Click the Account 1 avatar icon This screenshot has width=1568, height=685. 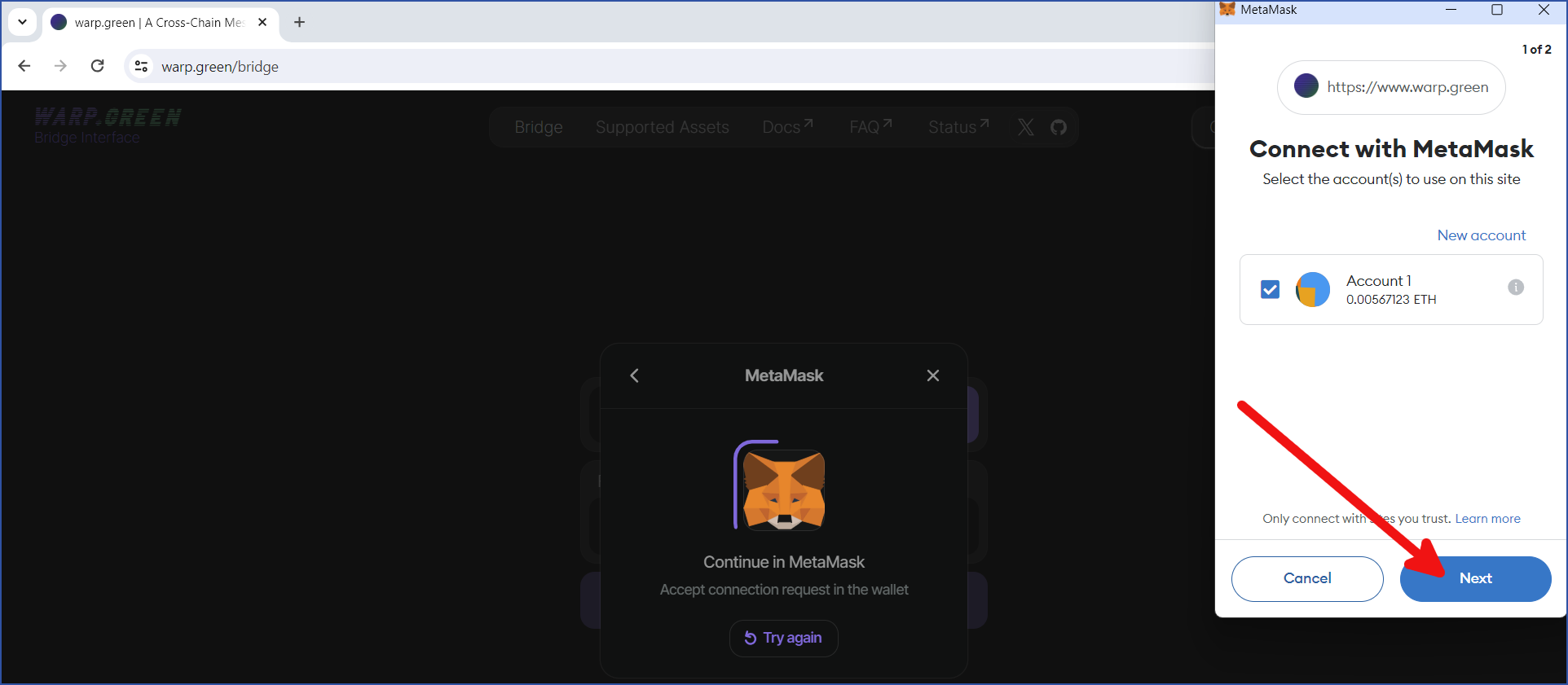click(x=1312, y=290)
